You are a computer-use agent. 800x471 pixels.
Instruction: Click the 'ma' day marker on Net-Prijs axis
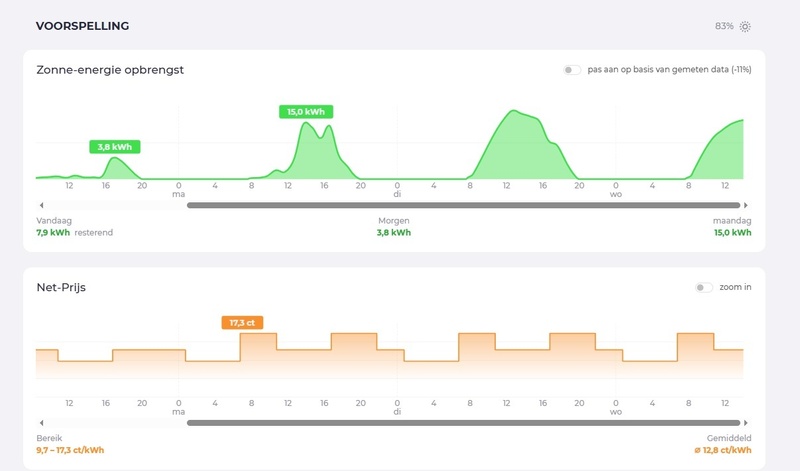pos(179,412)
